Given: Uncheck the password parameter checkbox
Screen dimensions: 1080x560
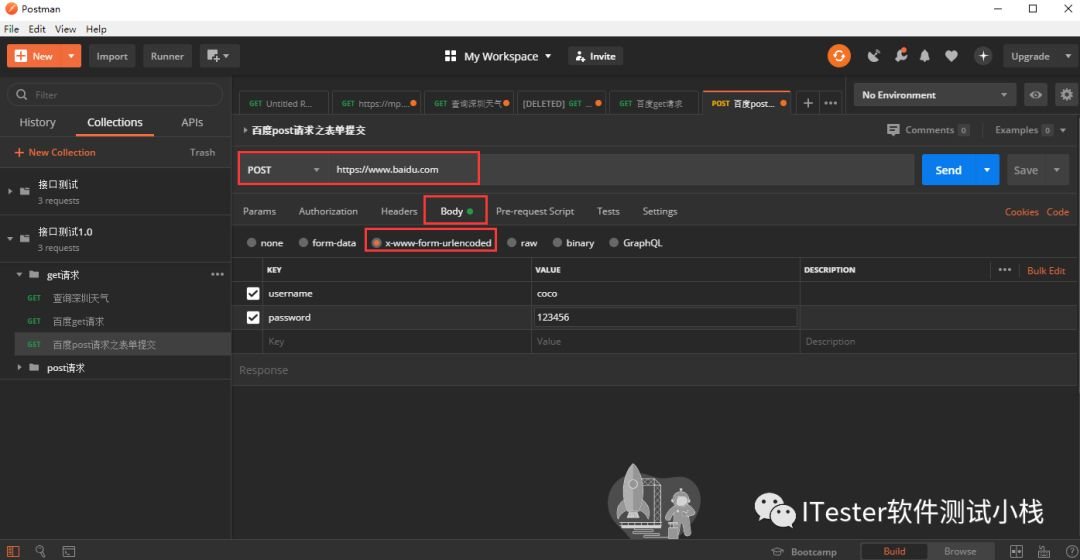Looking at the screenshot, I should [x=253, y=318].
